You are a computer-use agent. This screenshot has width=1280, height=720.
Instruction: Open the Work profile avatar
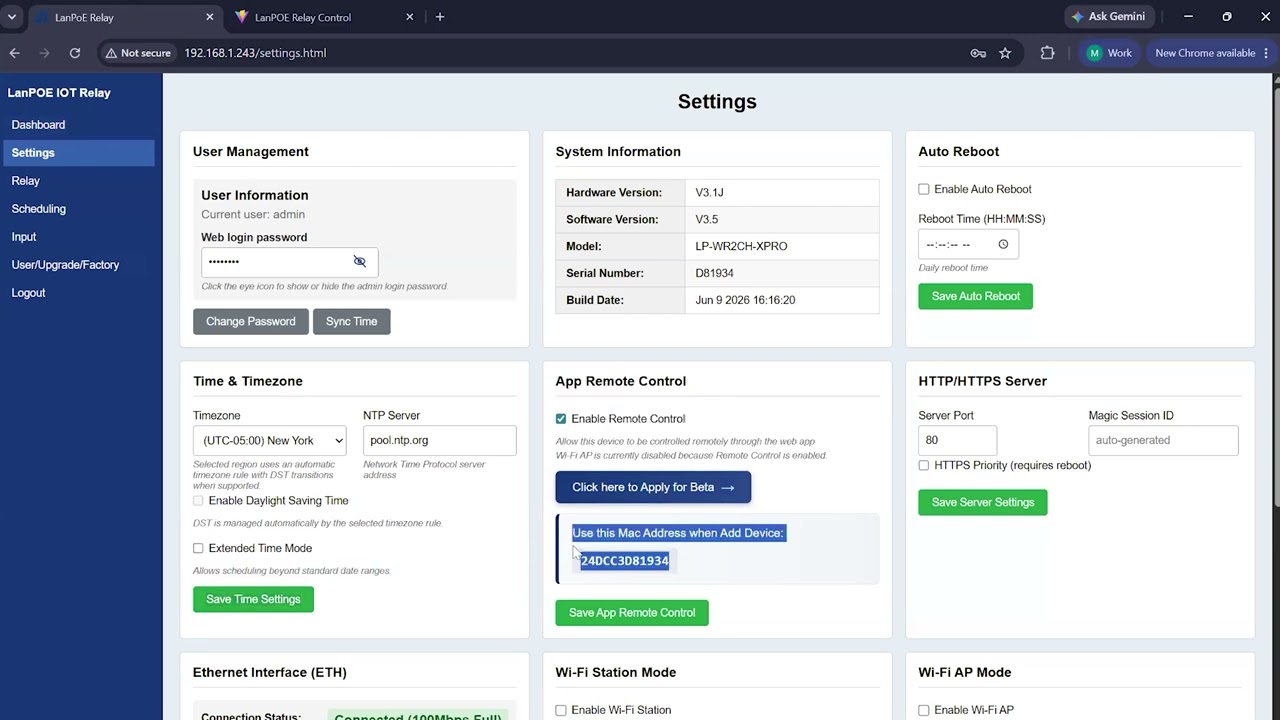click(x=1109, y=53)
